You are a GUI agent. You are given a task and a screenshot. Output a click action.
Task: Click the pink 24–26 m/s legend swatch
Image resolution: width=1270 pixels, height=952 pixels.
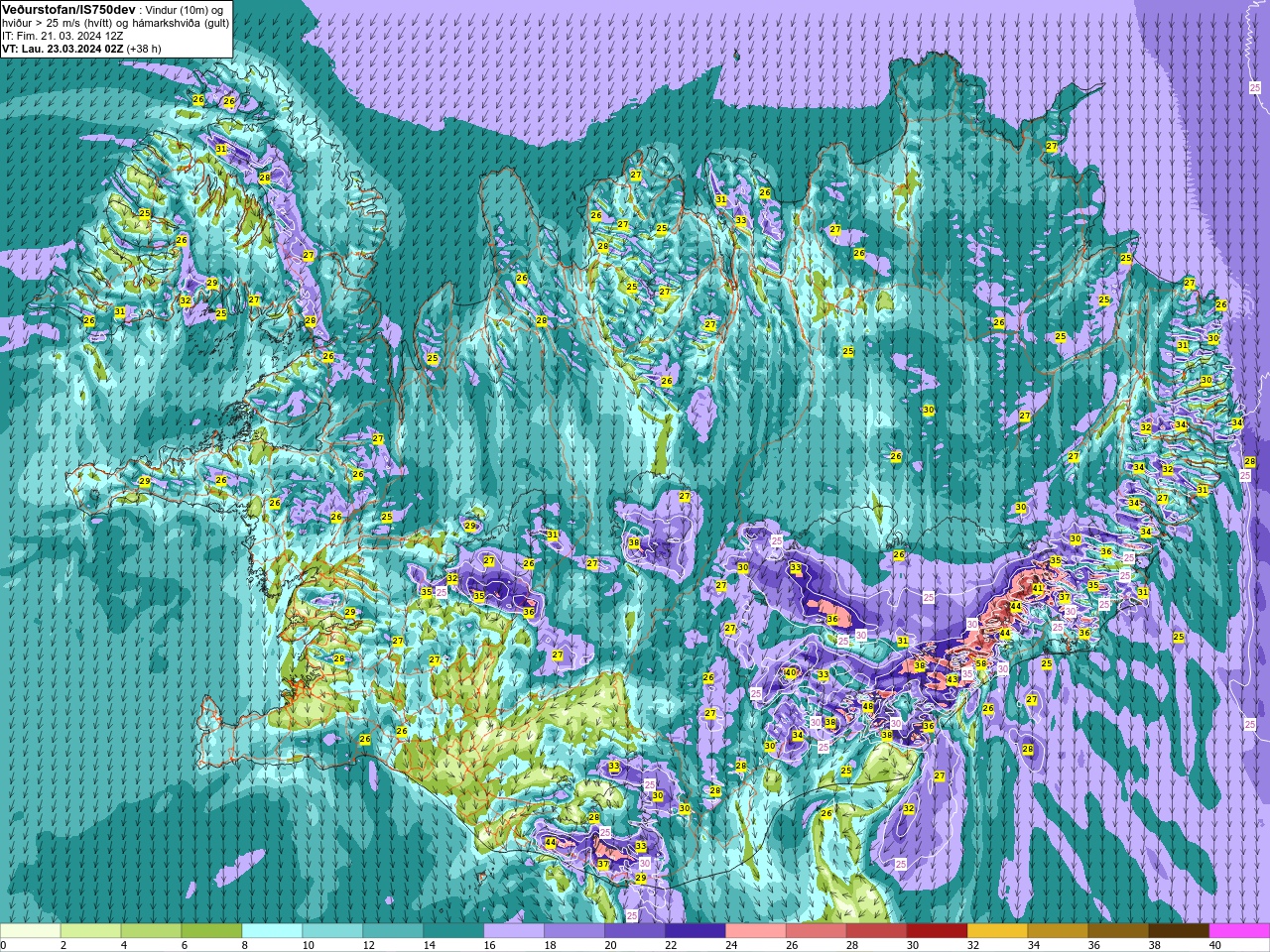(x=756, y=931)
